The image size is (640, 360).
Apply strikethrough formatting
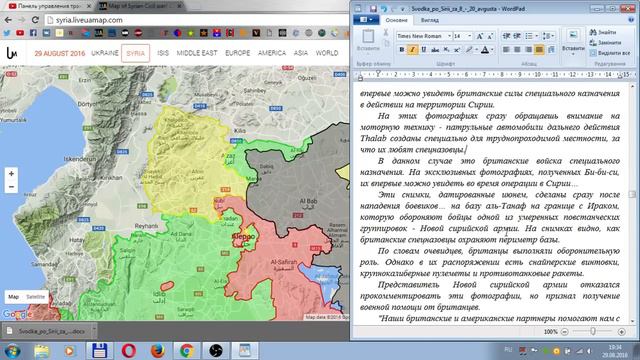click(435, 50)
